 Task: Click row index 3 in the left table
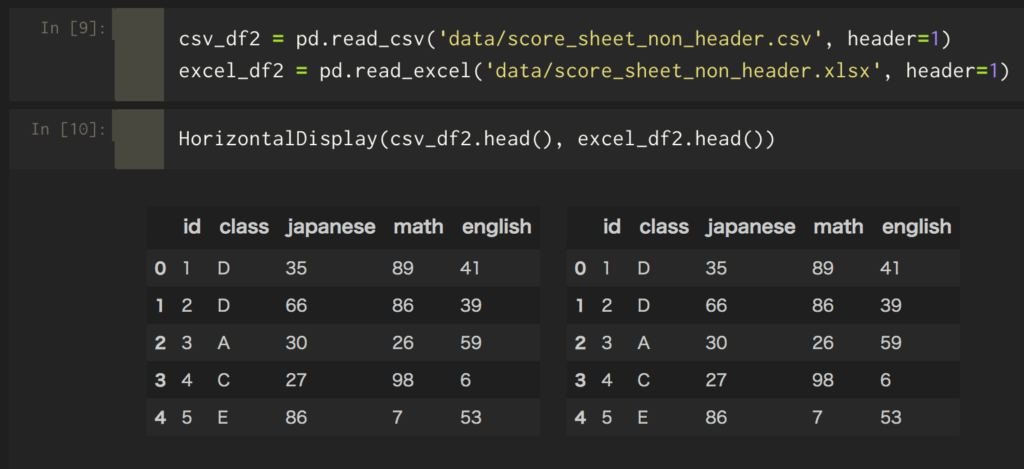[161, 380]
